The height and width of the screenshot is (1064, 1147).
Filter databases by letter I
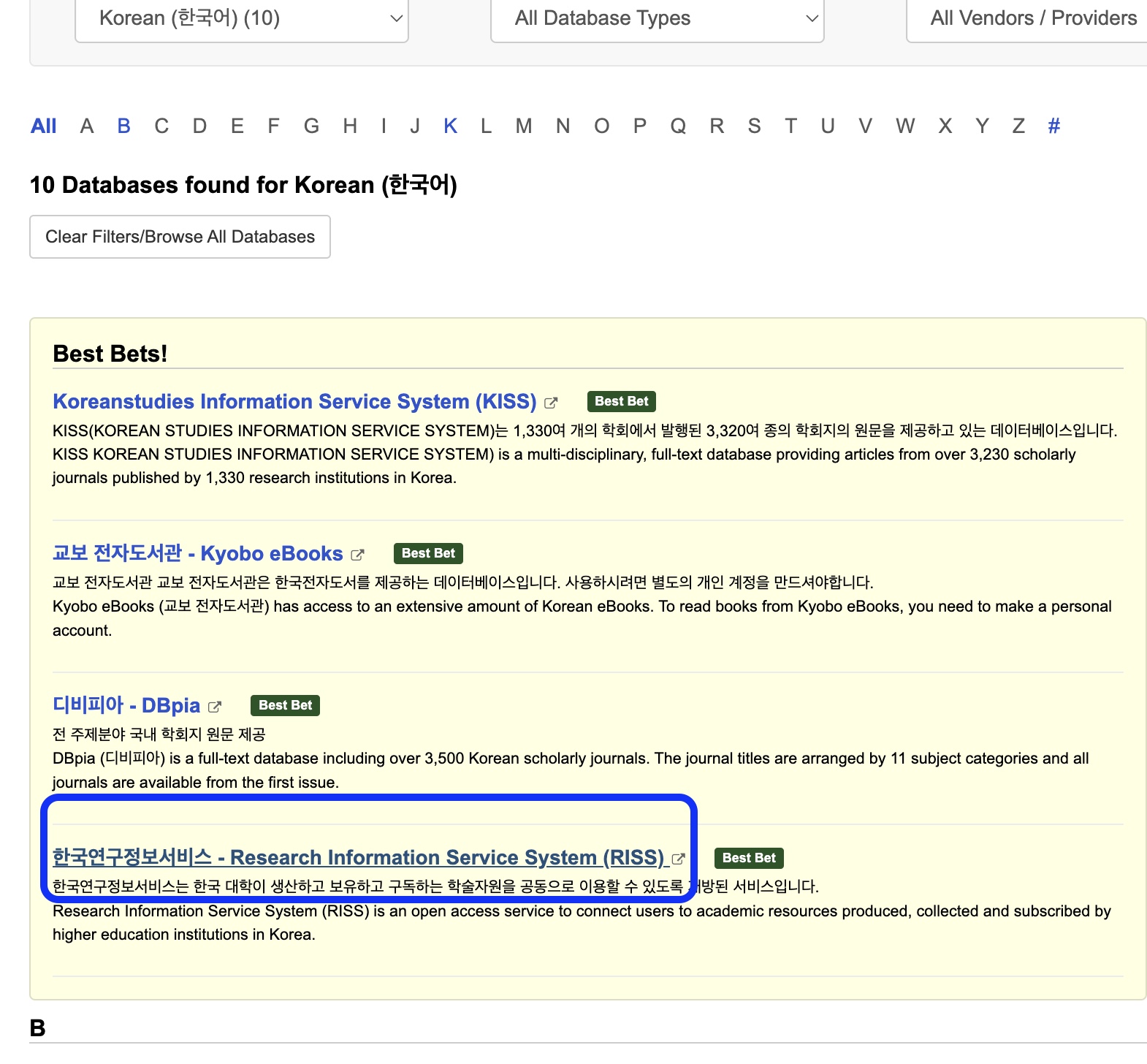384,126
